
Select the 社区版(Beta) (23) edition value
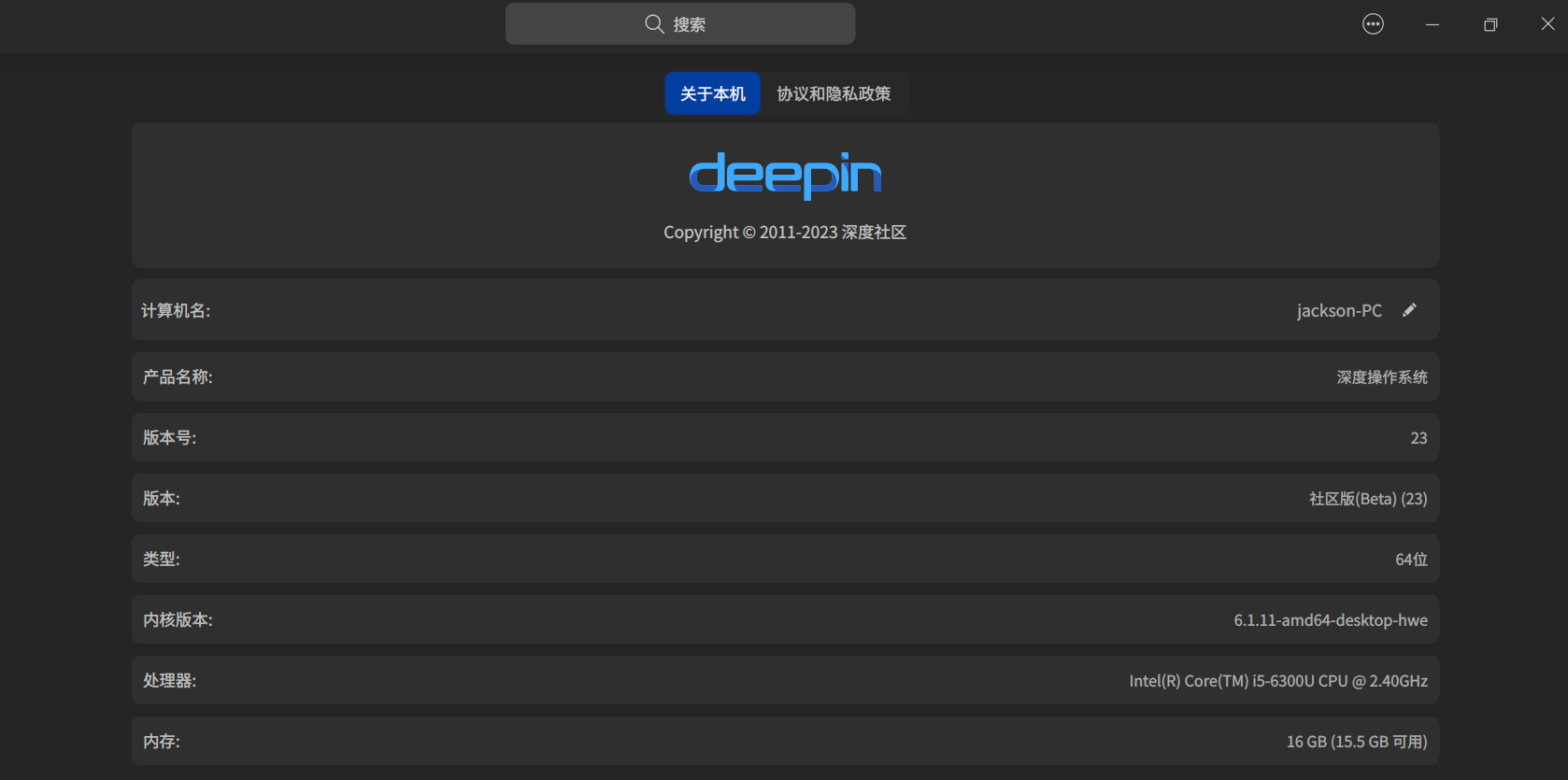[x=1368, y=499]
